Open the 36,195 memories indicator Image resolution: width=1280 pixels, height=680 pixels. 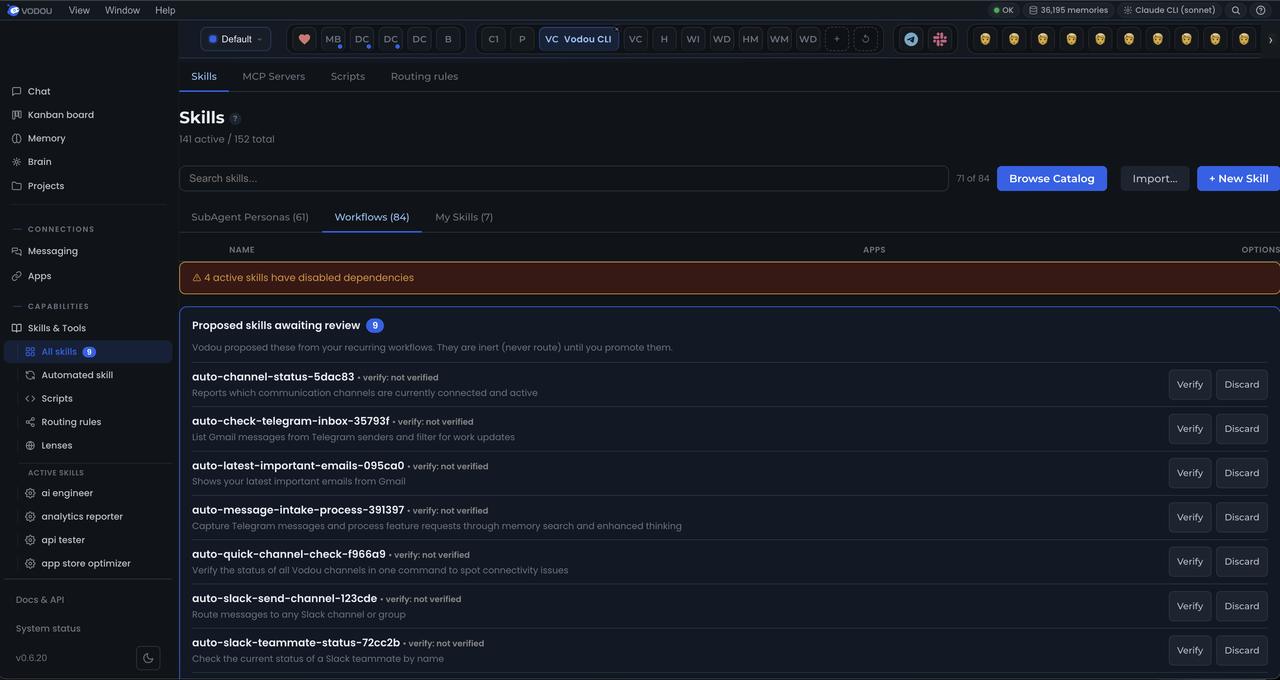coord(1068,10)
